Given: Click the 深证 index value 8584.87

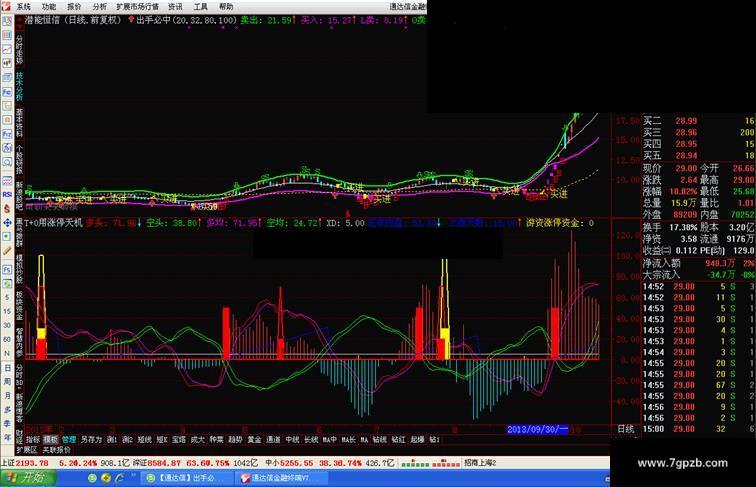Looking at the screenshot, I should coord(164,463).
